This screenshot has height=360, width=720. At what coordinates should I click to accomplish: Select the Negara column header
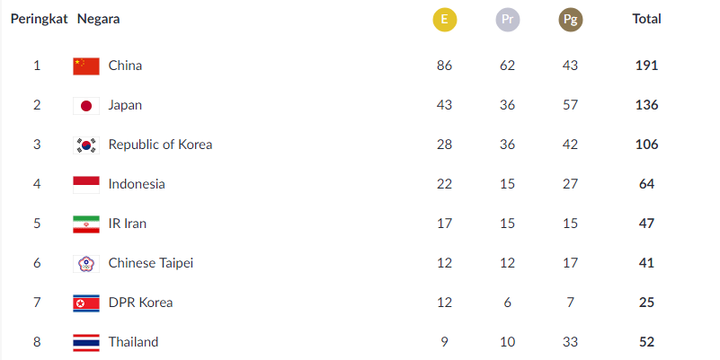tap(98, 19)
